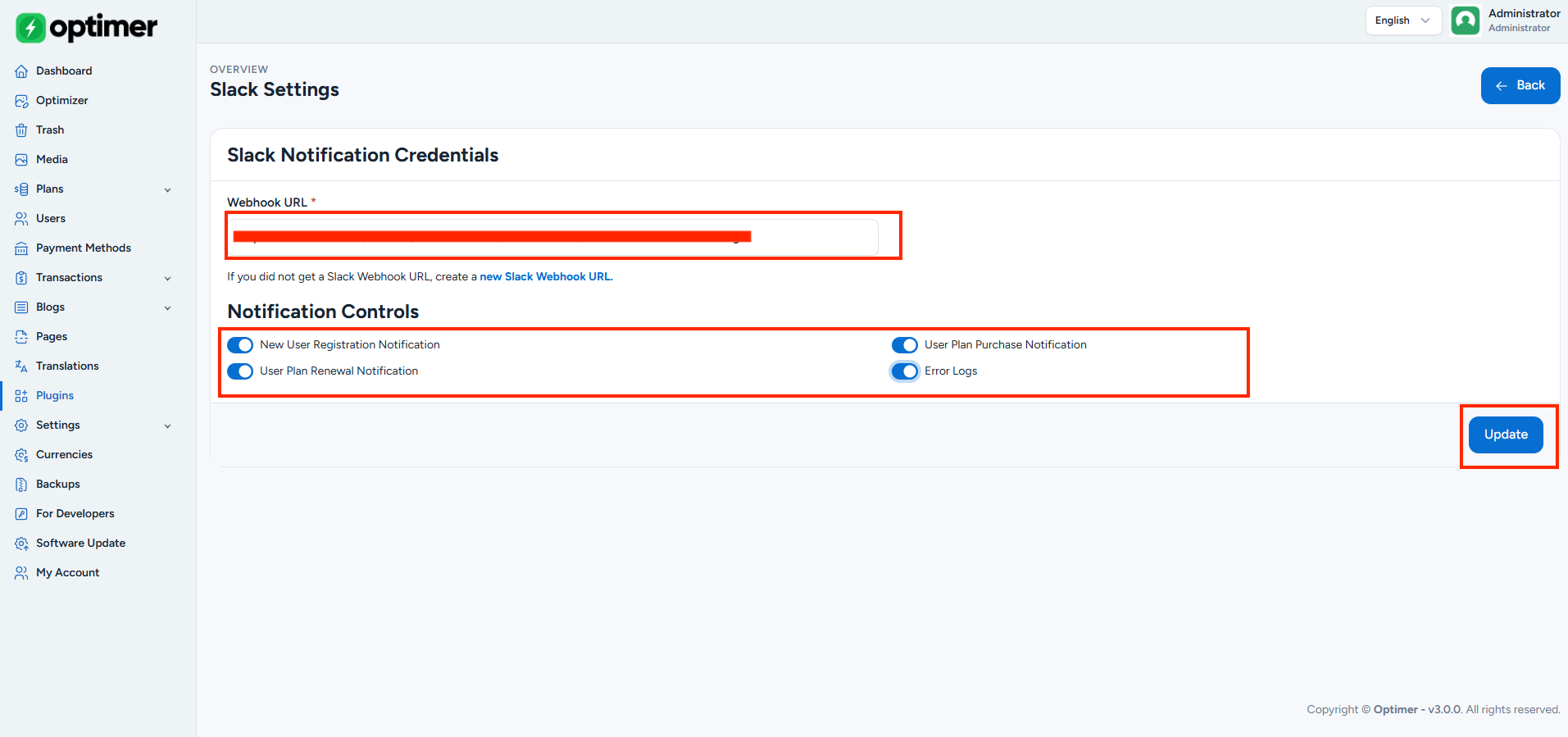Go to Software Update page
The width and height of the screenshot is (1568, 737).
(80, 544)
